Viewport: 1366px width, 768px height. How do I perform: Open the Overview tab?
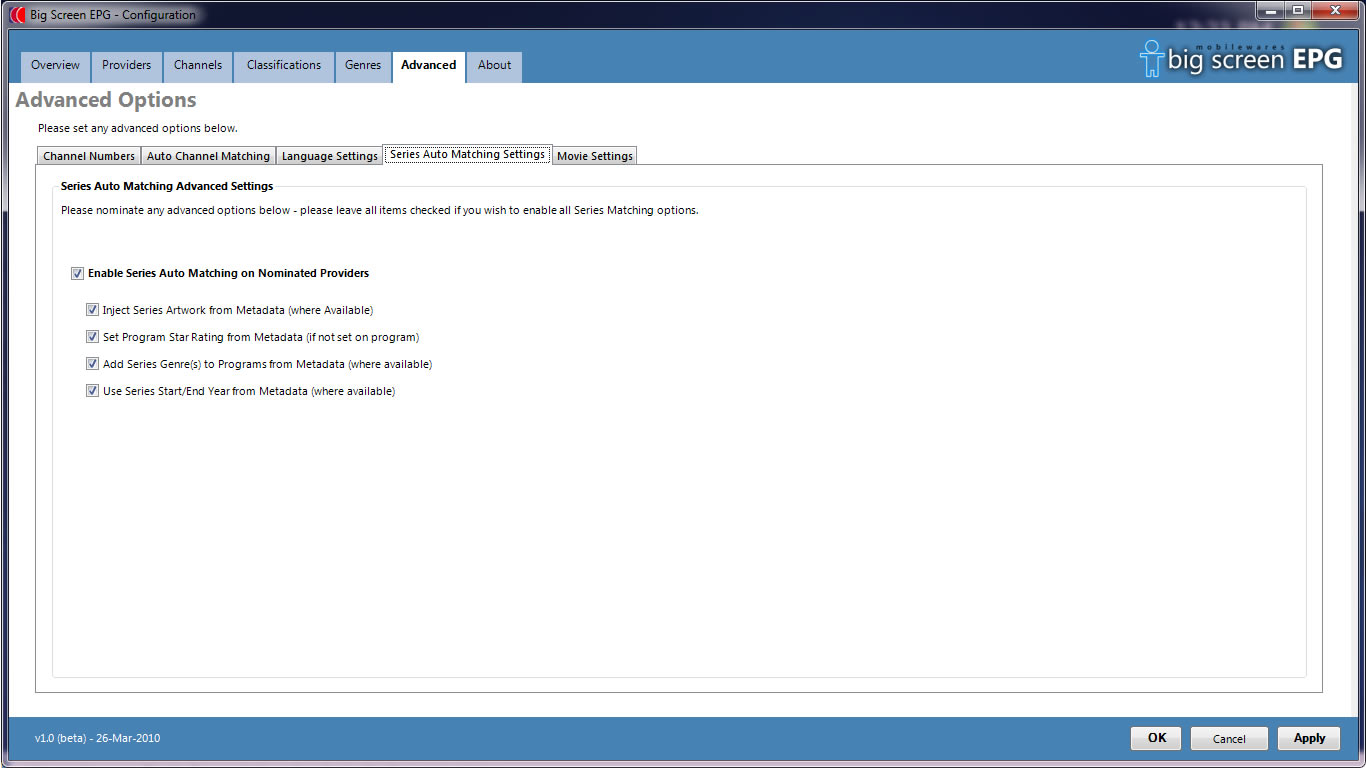pyautogui.click(x=55, y=66)
